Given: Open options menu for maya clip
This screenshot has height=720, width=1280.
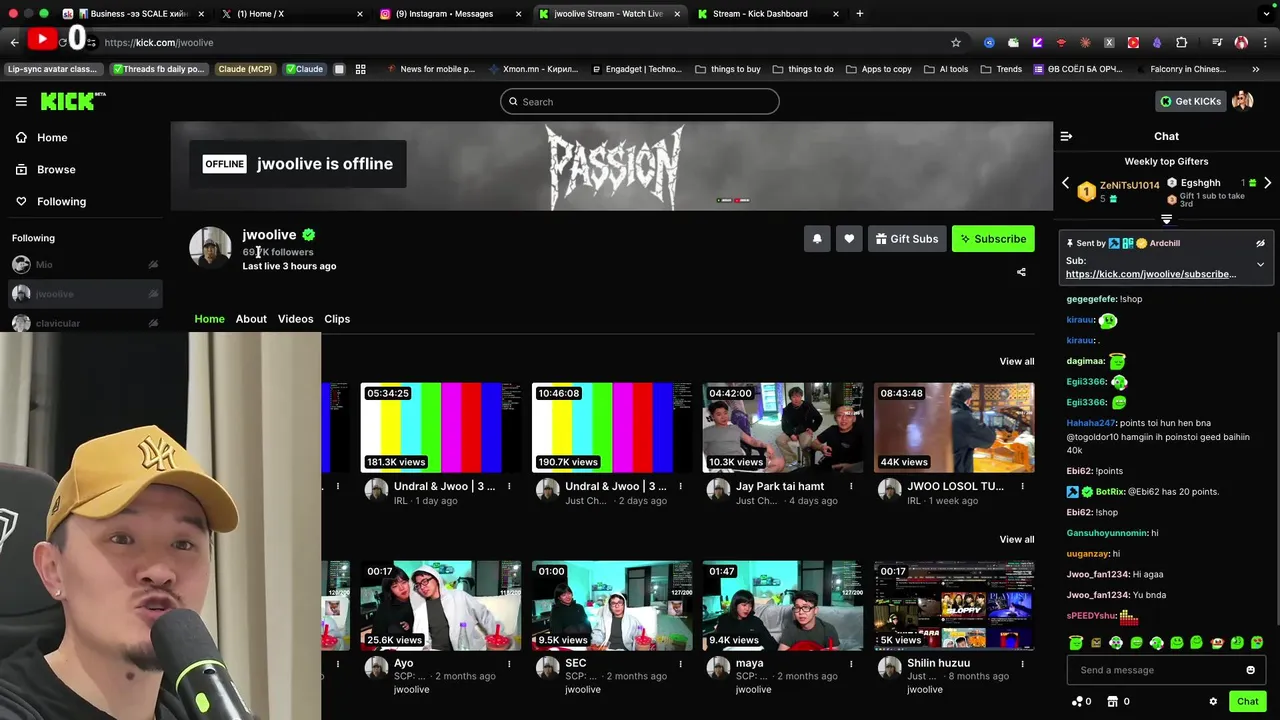Looking at the screenshot, I should click(851, 663).
